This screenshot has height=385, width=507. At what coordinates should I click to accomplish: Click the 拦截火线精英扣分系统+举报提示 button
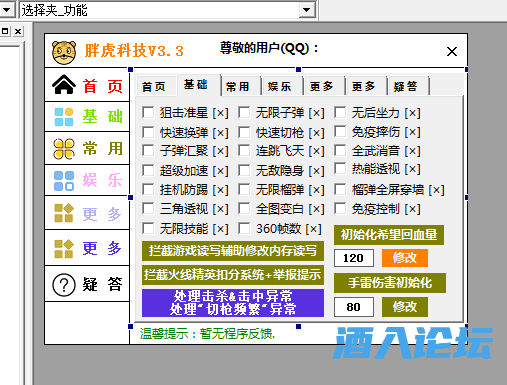pos(233,275)
